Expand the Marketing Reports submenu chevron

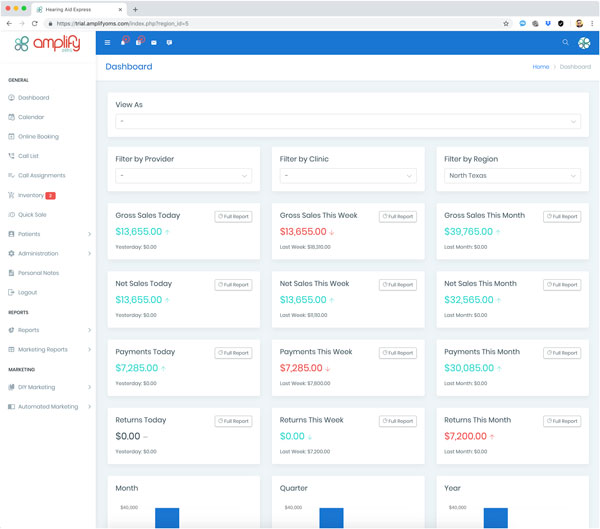coord(89,349)
